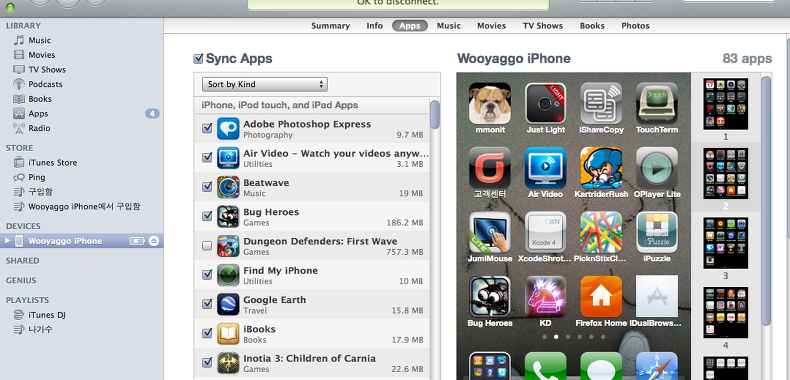
Task: Uncheck the Air Video checkbox
Action: coord(207,157)
